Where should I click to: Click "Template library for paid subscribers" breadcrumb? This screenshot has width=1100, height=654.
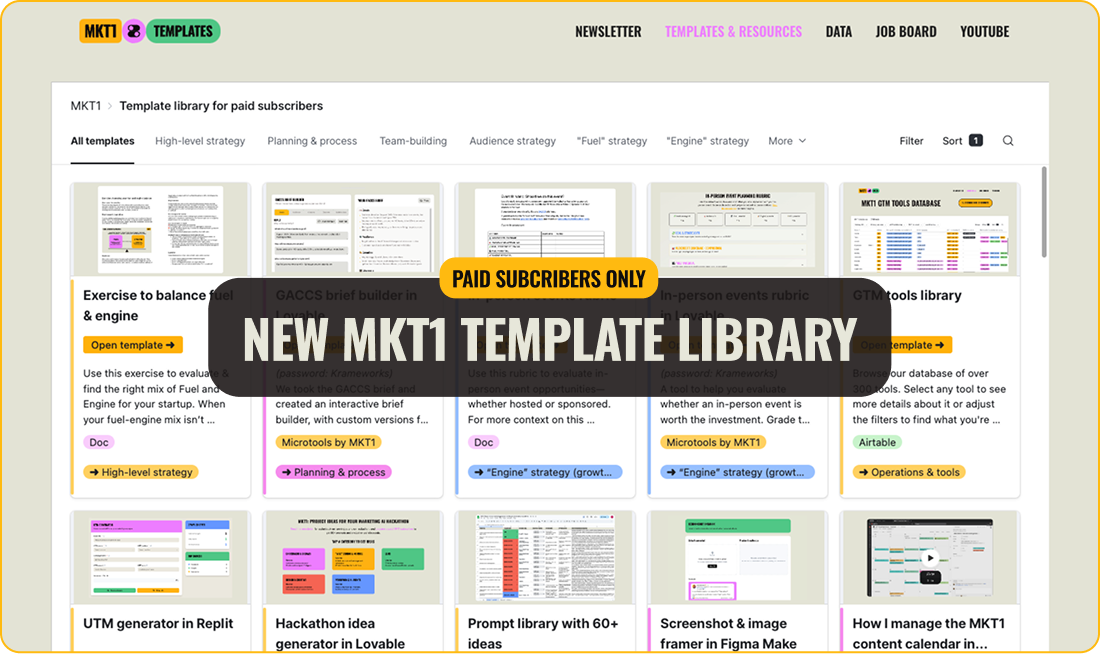(x=221, y=106)
